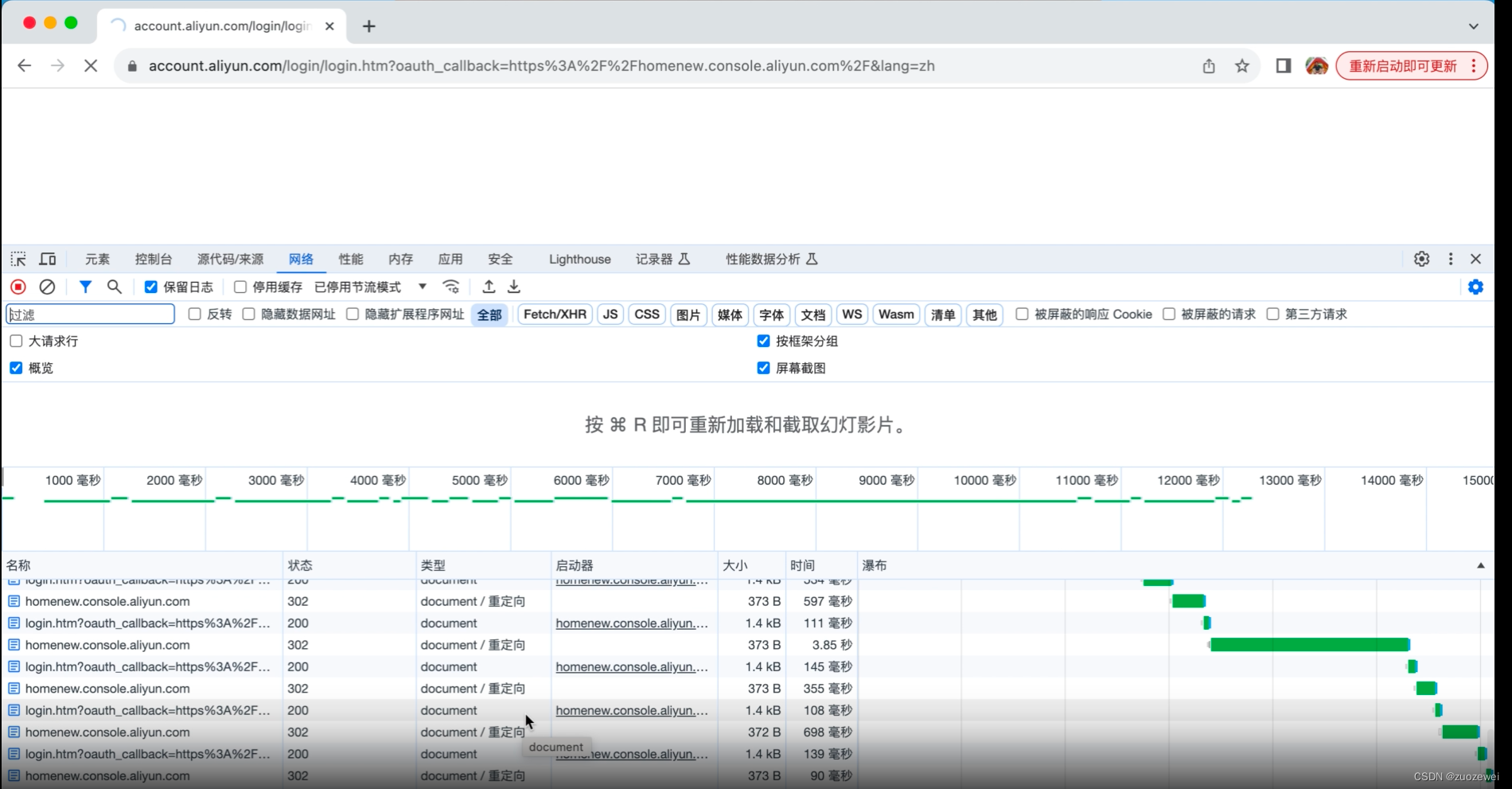Open Chrome menu three dots
Image resolution: width=1512 pixels, height=789 pixels.
1474,66
